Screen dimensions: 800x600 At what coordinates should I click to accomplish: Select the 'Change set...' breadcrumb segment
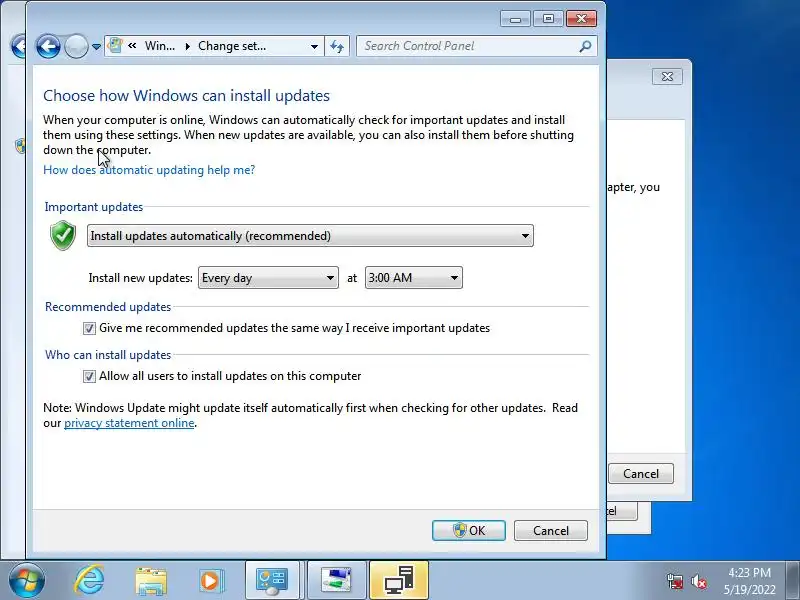click(232, 46)
